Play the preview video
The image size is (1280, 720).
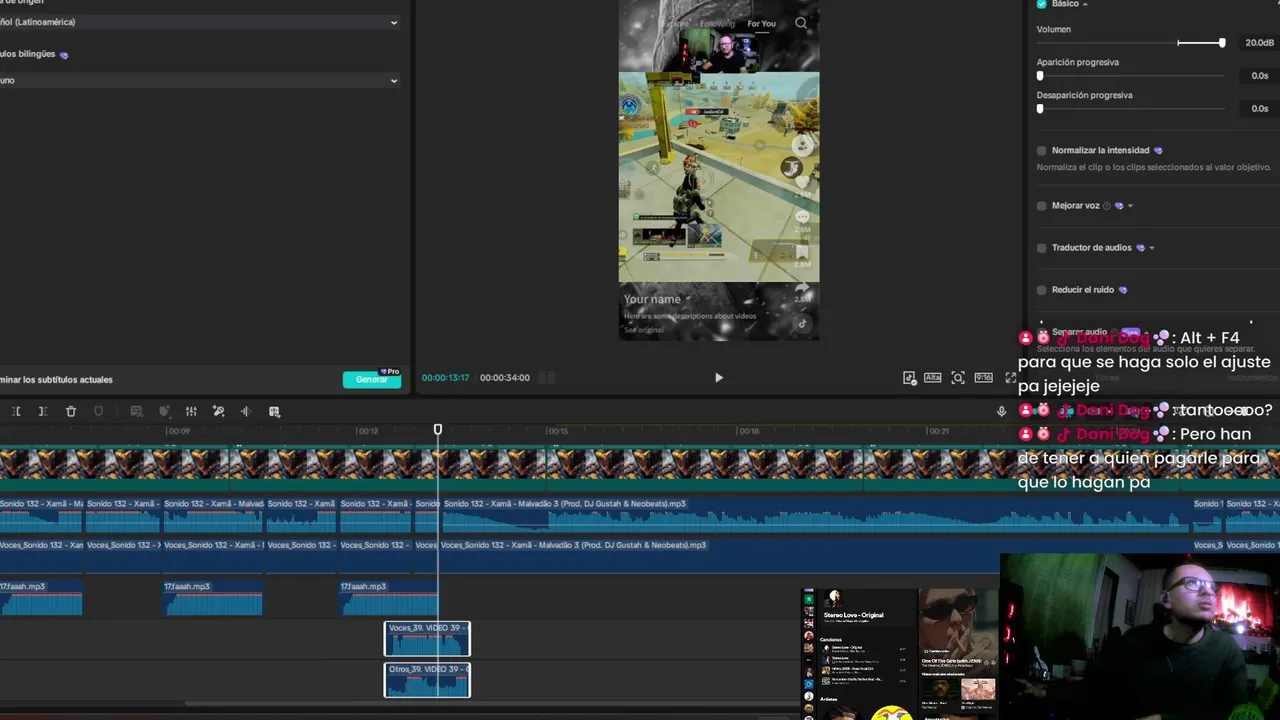718,378
